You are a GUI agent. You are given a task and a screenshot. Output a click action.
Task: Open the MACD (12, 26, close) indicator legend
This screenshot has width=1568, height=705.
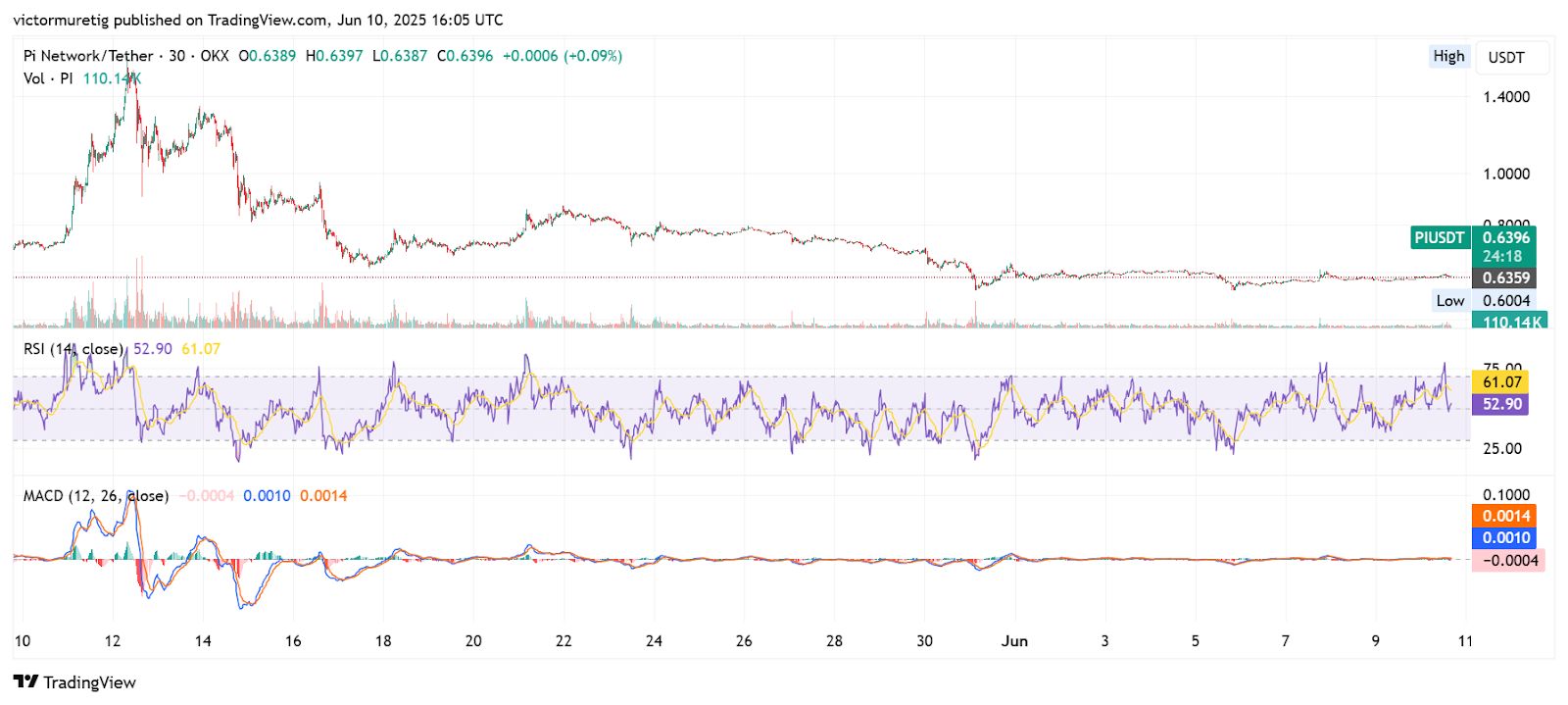tap(95, 496)
